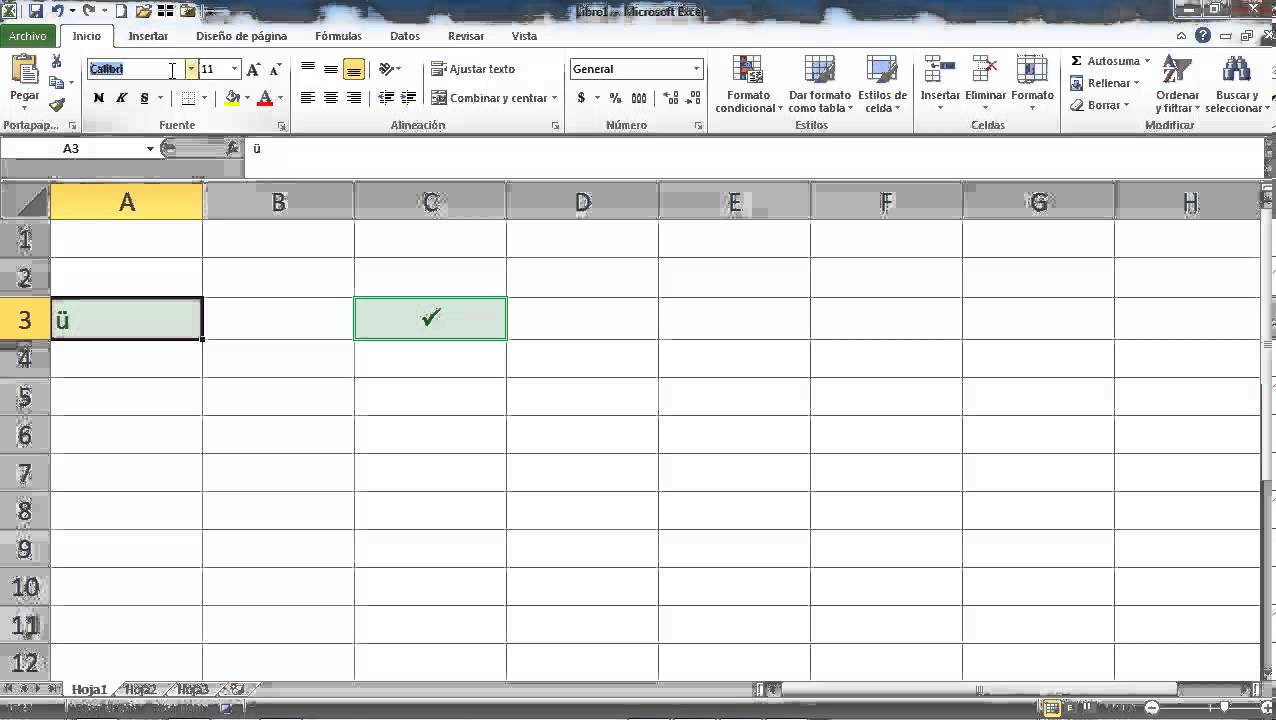
Task: Expand the Autosuma dropdown arrow
Action: 1147,61
